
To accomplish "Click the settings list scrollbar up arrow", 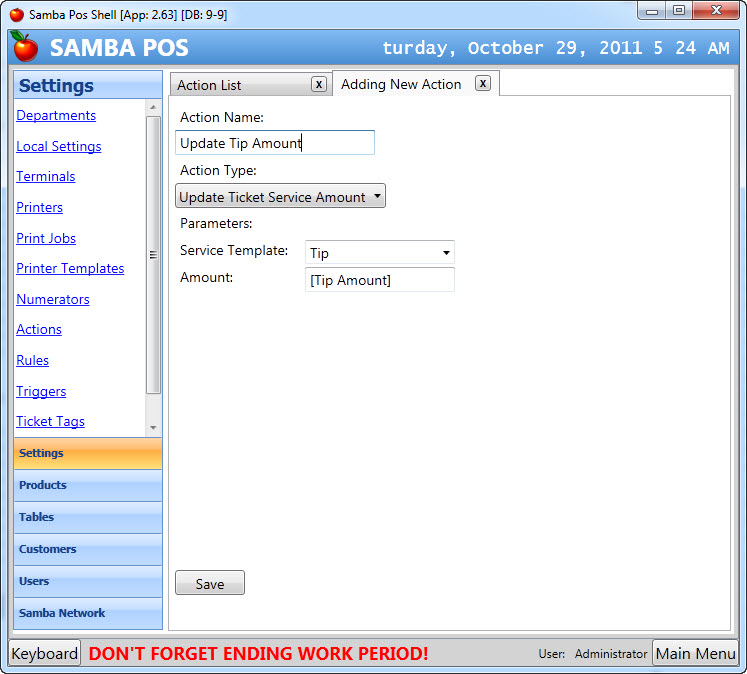I will click(153, 107).
